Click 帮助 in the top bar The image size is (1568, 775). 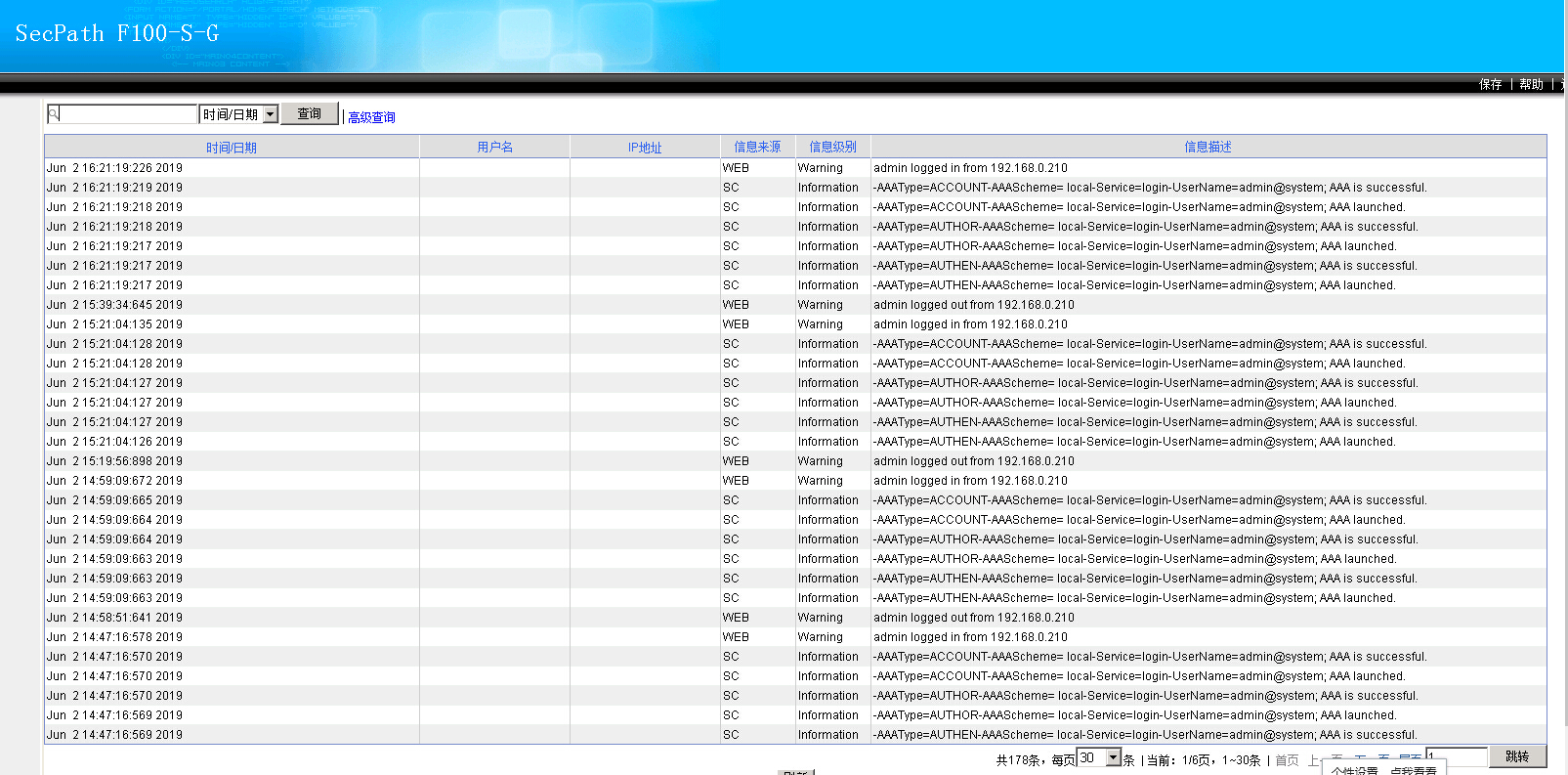tap(1532, 85)
